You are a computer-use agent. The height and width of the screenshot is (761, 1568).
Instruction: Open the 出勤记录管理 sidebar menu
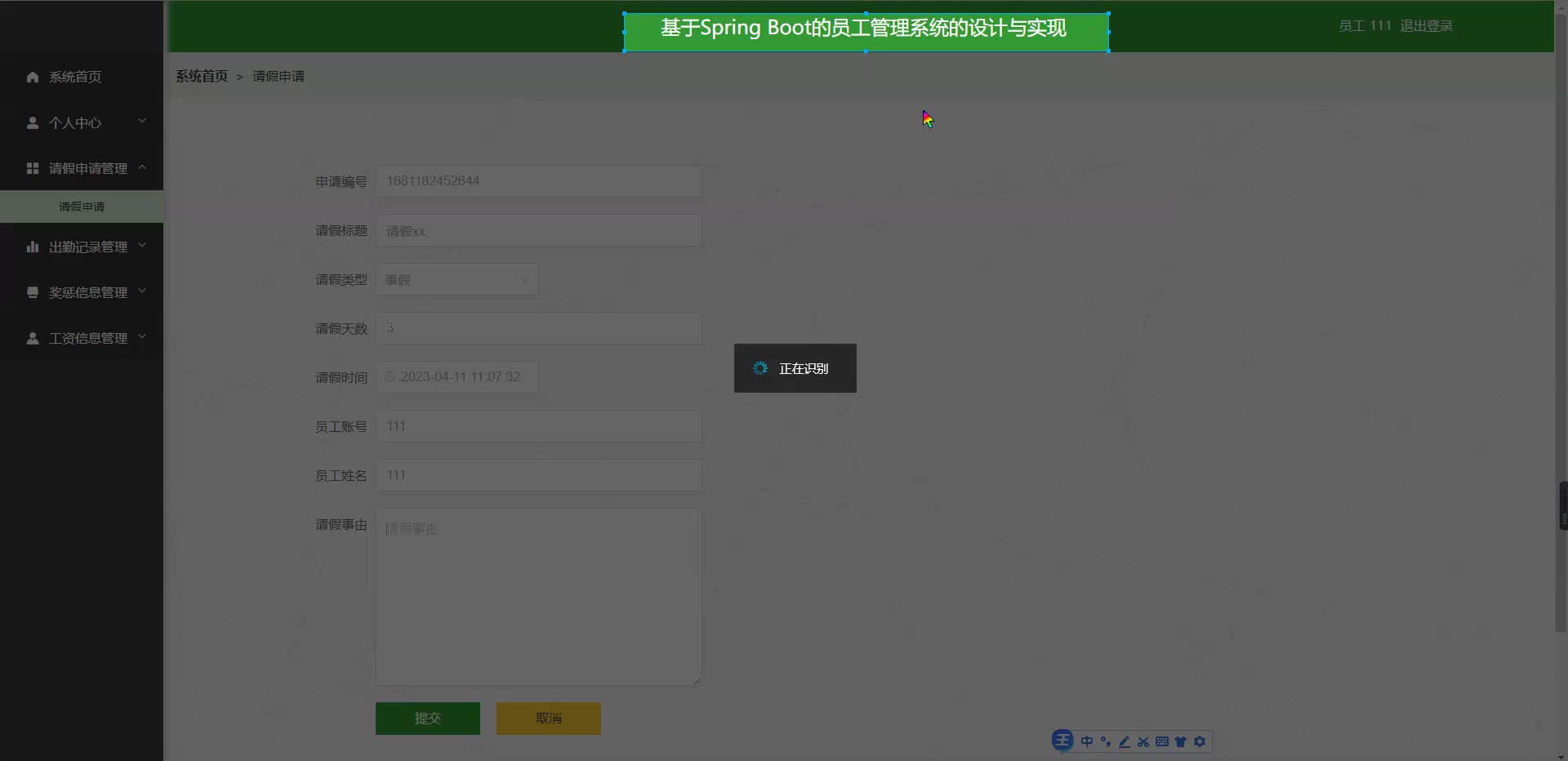(x=82, y=247)
